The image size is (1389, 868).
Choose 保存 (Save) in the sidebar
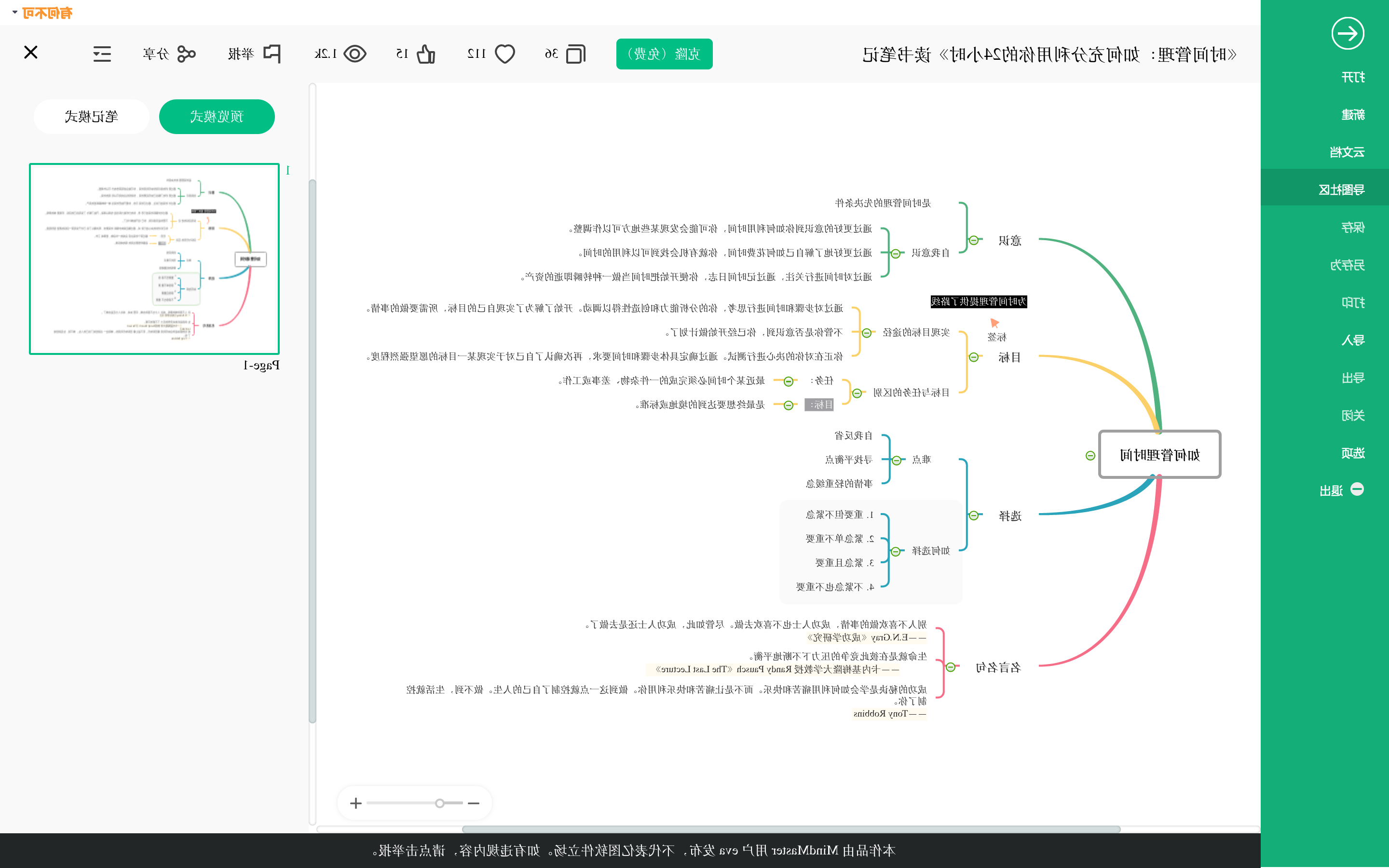(1353, 227)
